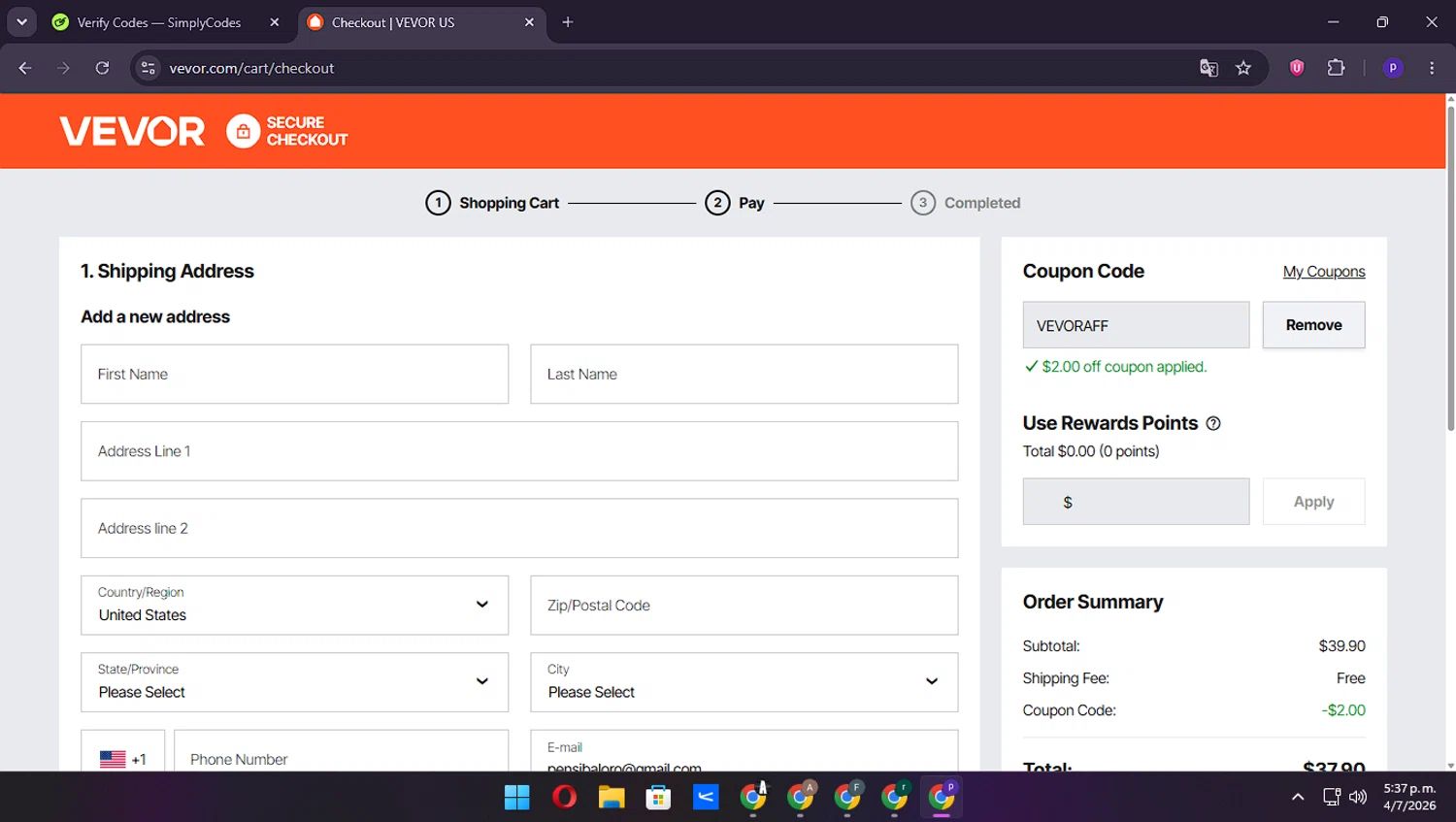Open the Extensions puzzle icon
Viewport: 1456px width, 822px height.
(x=1337, y=68)
